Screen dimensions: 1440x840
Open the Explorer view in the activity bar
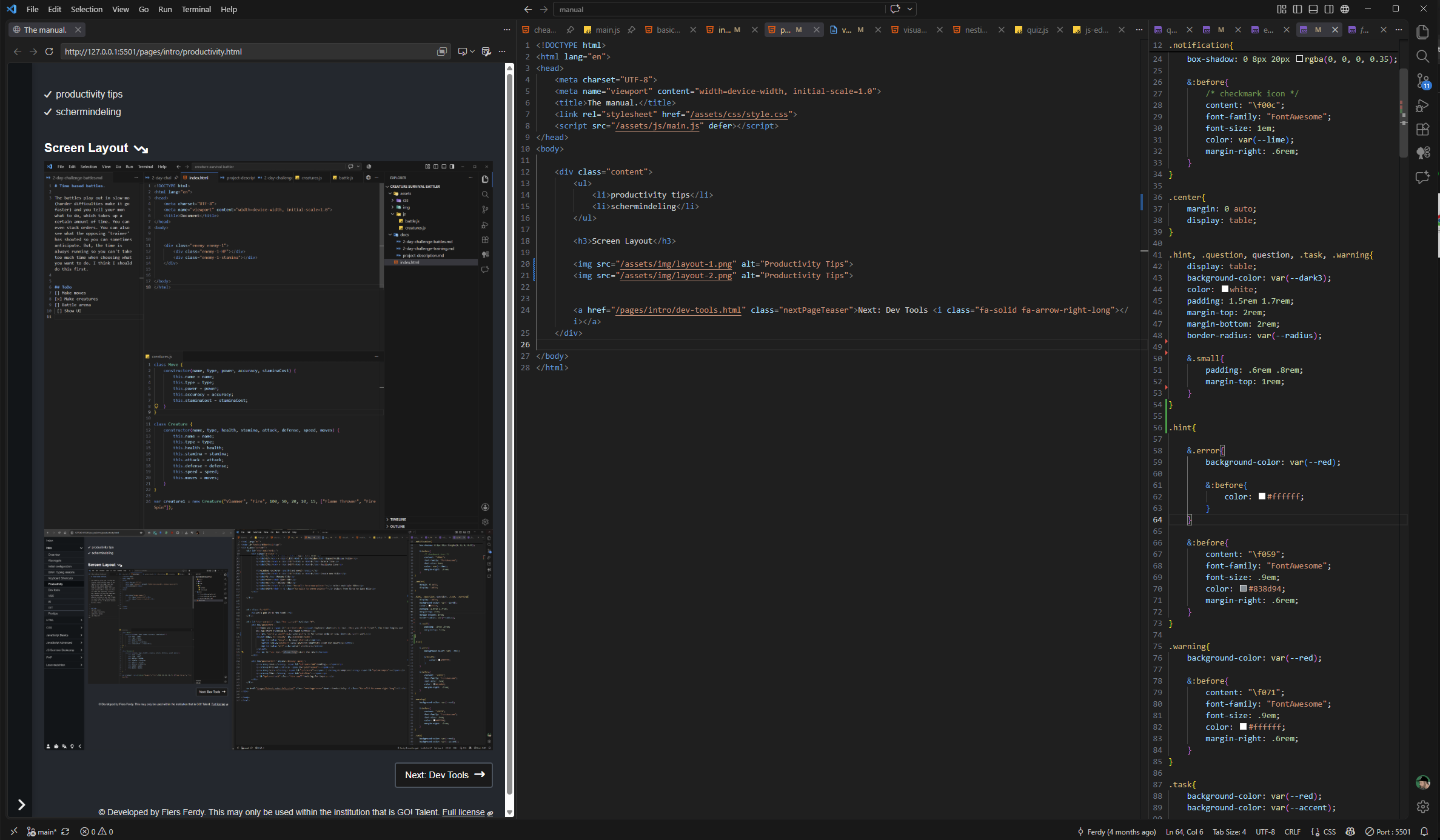[1422, 32]
